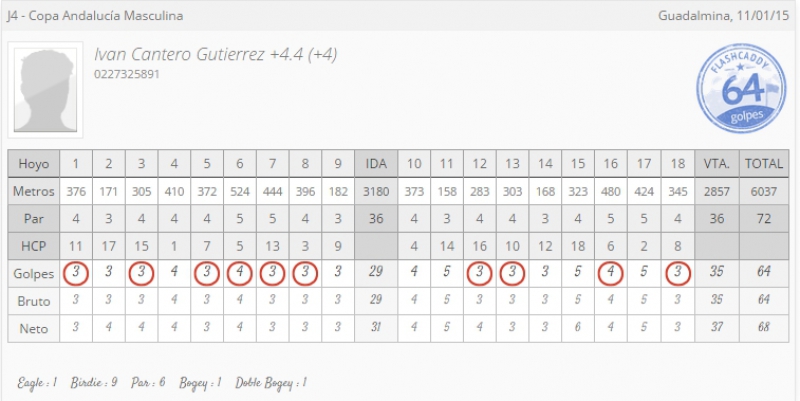Click the Doble Bogey : 1 summary
800x401 pixels.
271,383
